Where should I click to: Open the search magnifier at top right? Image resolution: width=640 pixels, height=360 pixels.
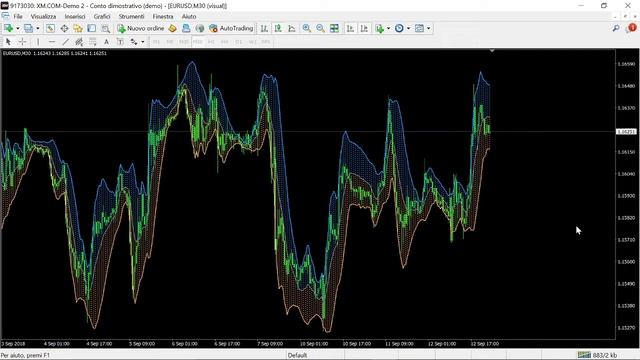pyautogui.click(x=616, y=28)
